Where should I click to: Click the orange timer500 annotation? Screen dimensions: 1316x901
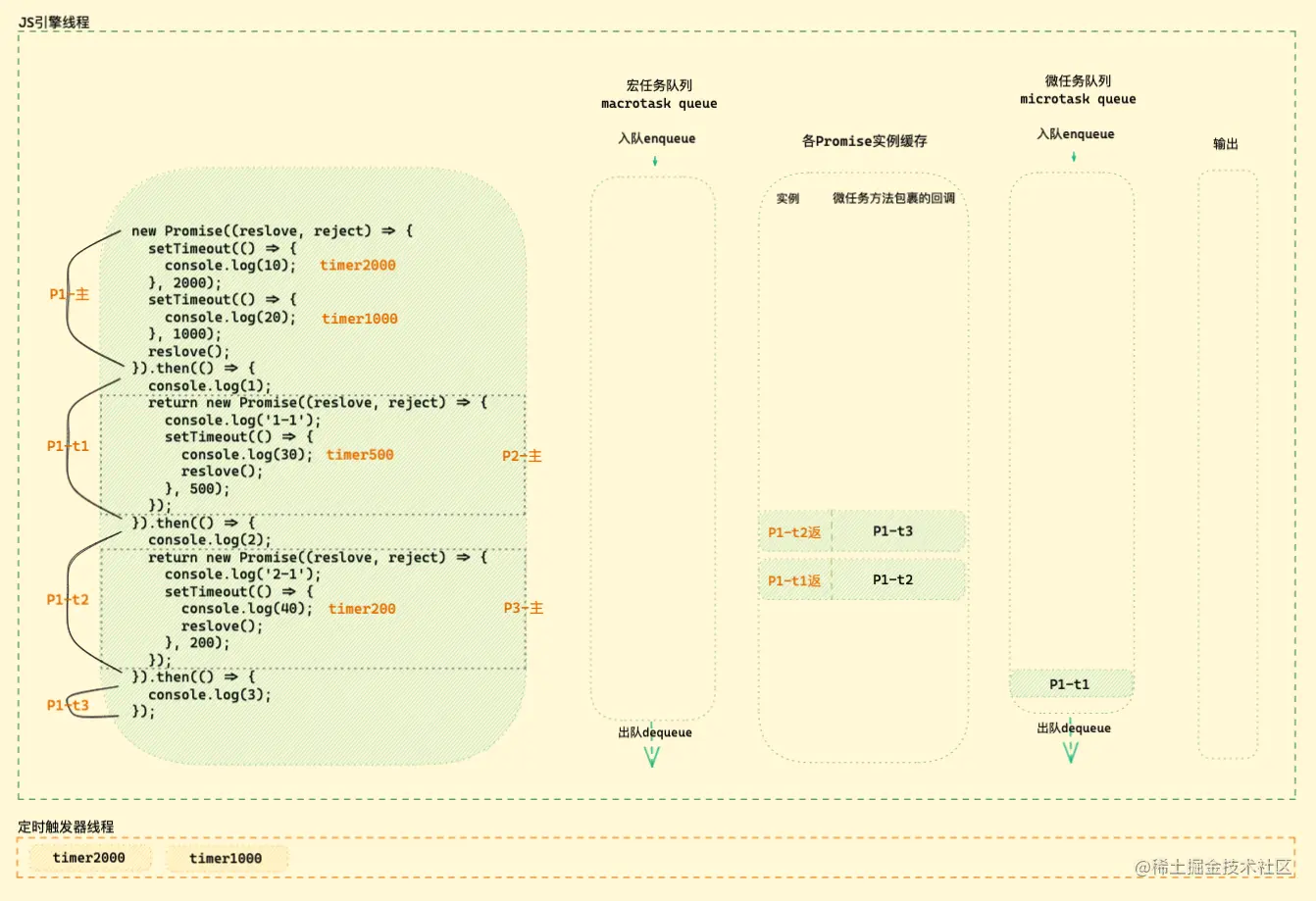pyautogui.click(x=360, y=455)
